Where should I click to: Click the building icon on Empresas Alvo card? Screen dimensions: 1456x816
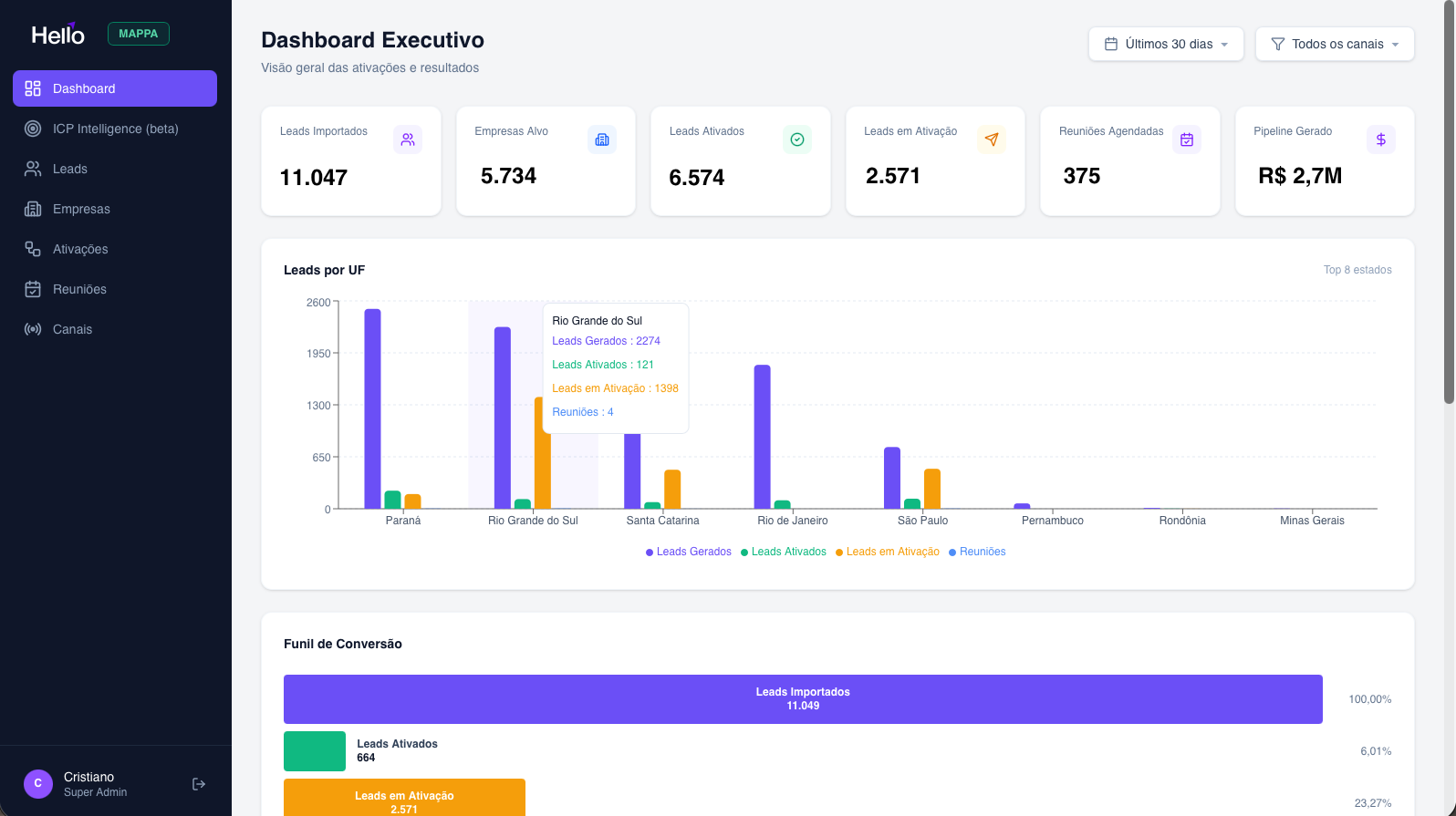[602, 139]
